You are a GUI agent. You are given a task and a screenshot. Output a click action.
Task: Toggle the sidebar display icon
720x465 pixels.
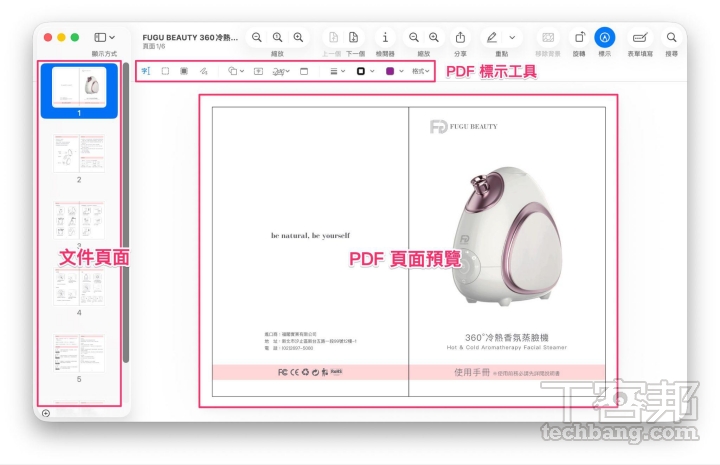point(100,38)
